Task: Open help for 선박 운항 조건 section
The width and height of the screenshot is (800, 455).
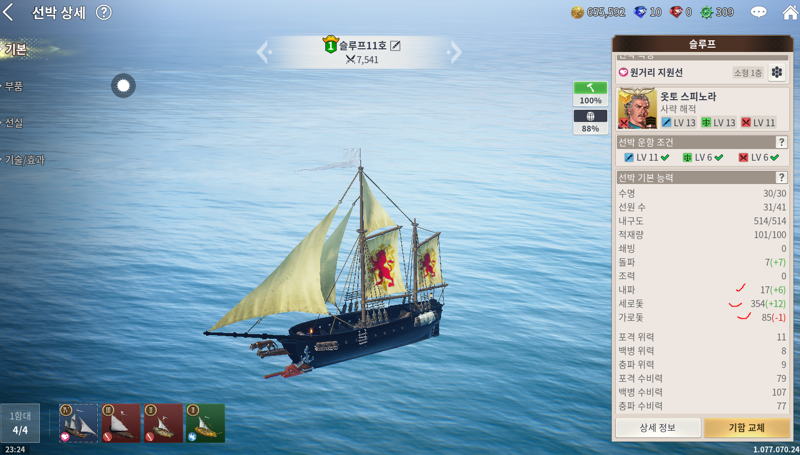Action: (x=781, y=142)
